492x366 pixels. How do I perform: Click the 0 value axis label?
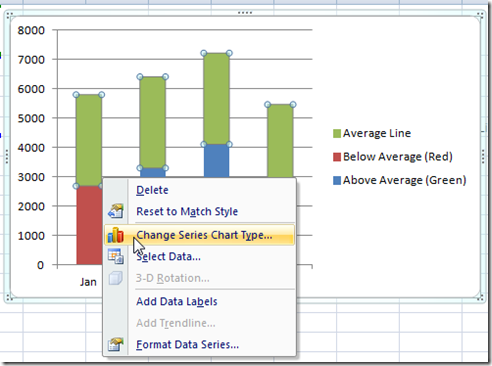coord(40,265)
